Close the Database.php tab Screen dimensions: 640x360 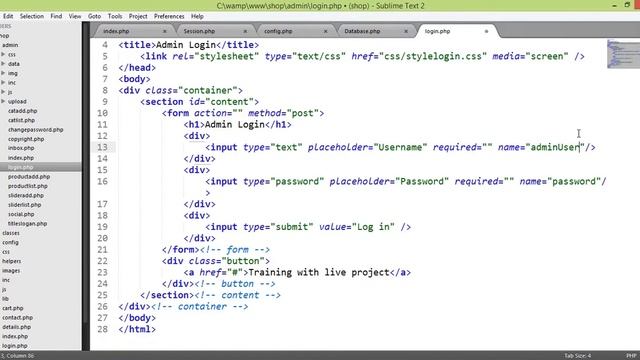406,31
